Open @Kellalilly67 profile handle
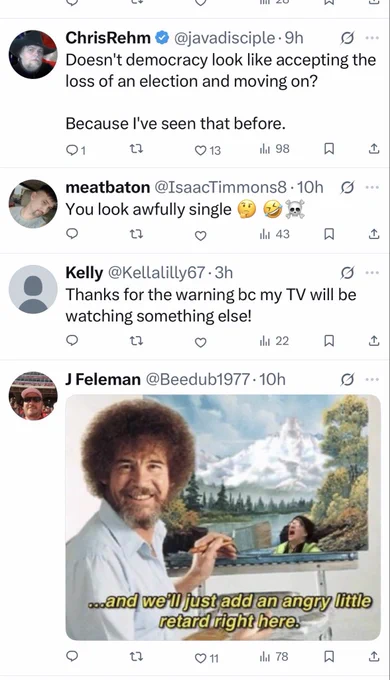 pos(156,273)
